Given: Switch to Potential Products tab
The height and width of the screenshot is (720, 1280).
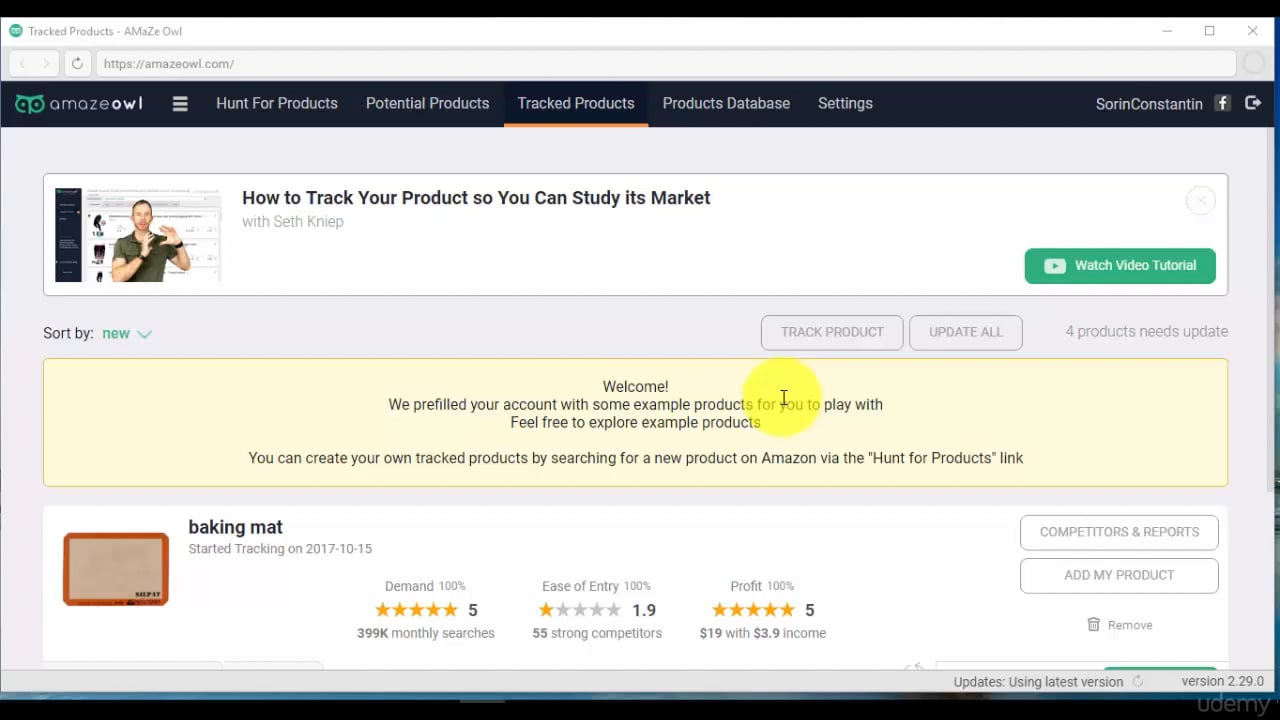Looking at the screenshot, I should point(427,103).
